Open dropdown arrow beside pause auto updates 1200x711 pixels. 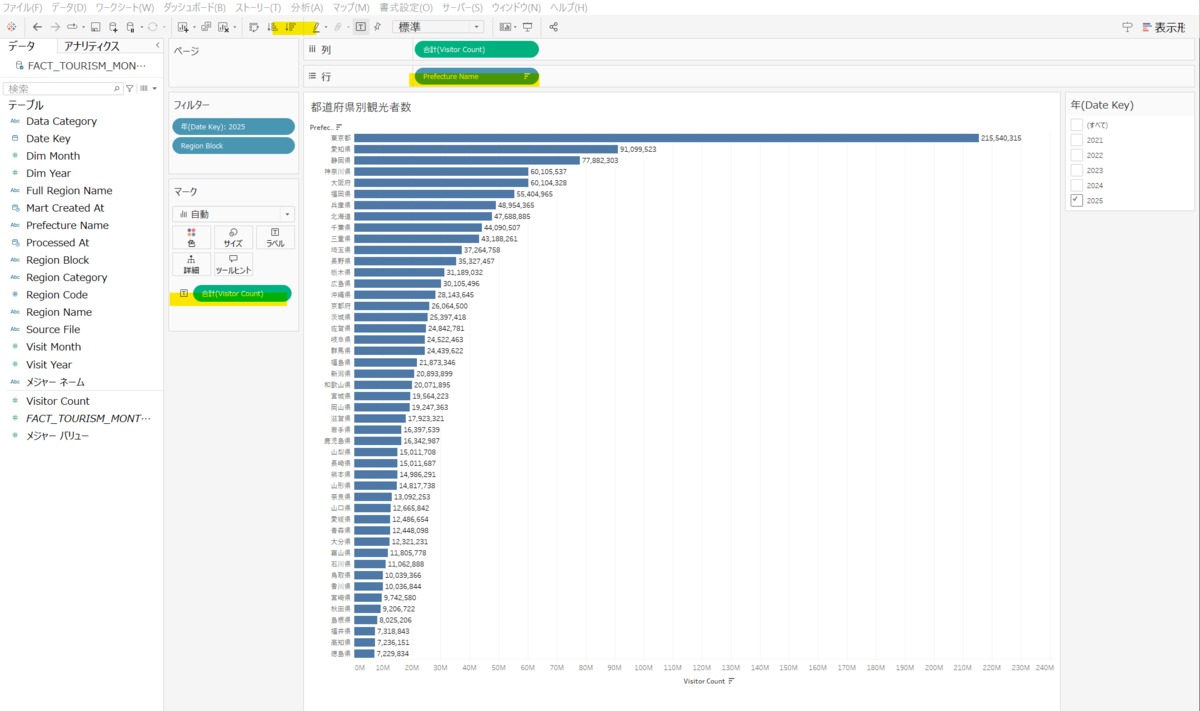pos(140,27)
